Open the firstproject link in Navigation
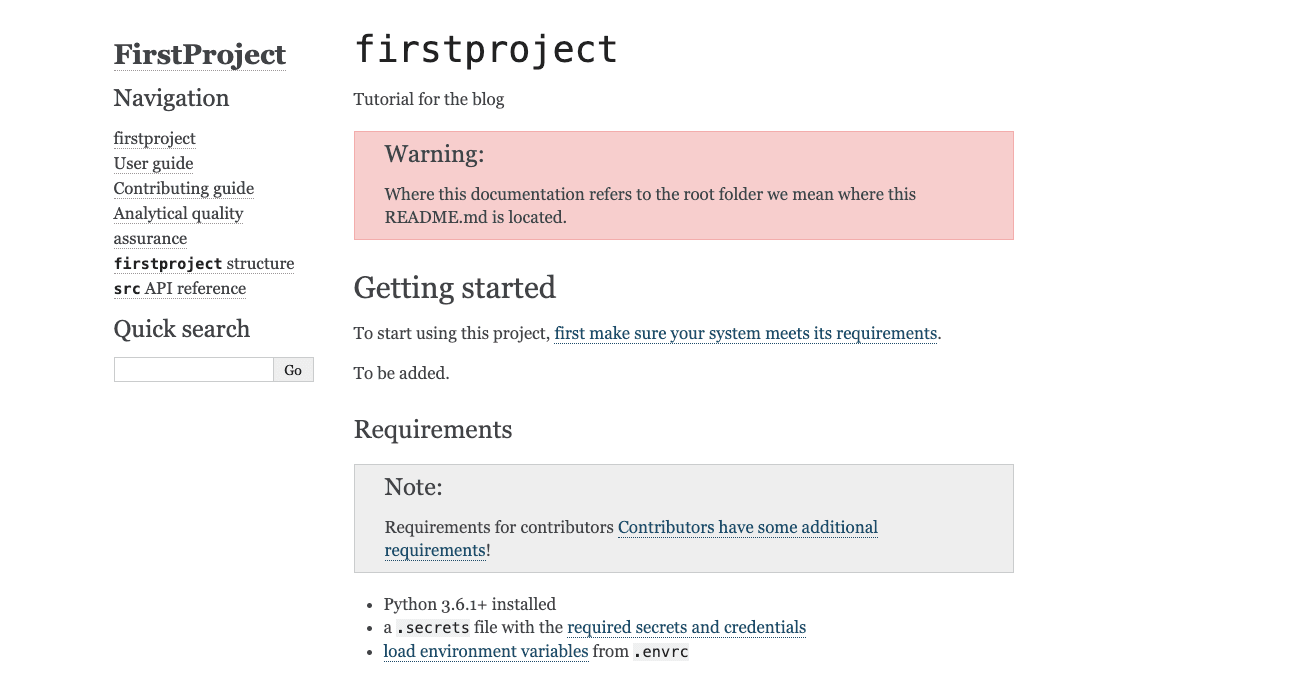The height and width of the screenshot is (673, 1295). click(154, 138)
